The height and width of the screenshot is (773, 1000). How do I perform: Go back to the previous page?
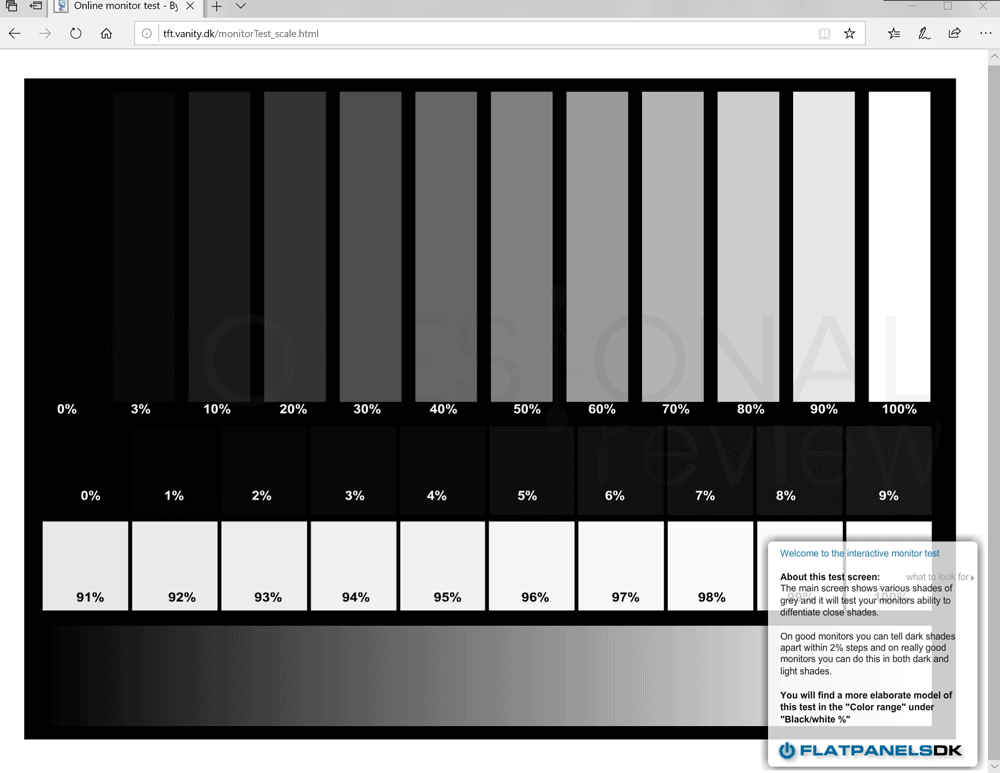pyautogui.click(x=15, y=33)
